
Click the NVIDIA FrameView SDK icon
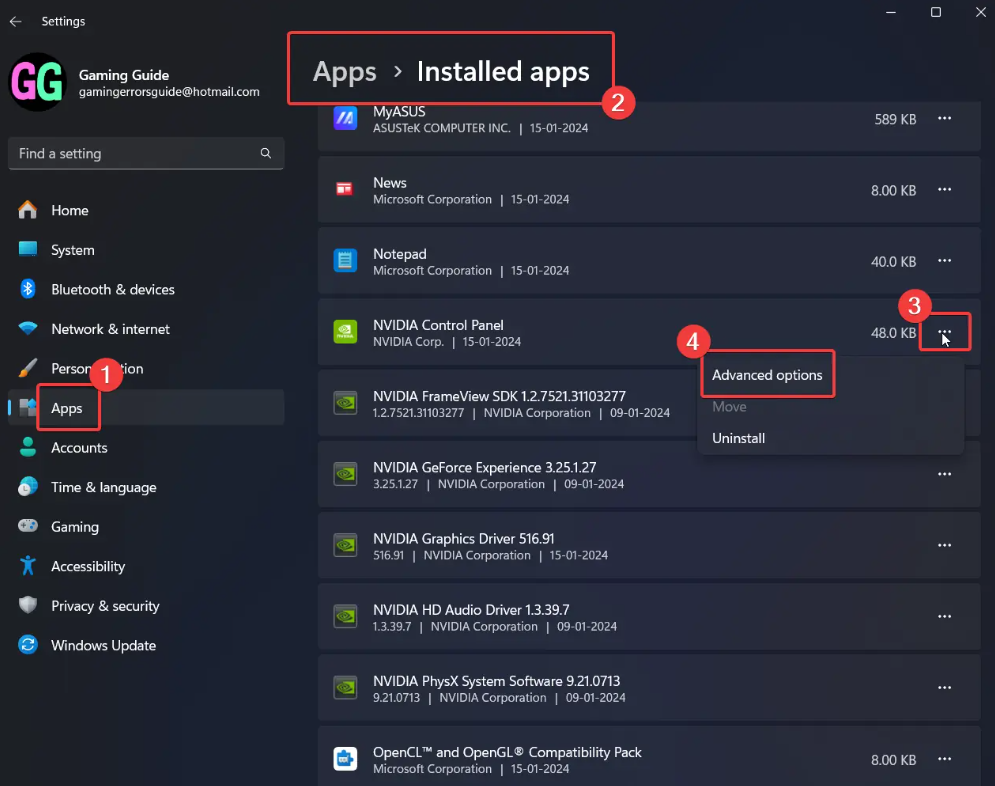coord(345,403)
